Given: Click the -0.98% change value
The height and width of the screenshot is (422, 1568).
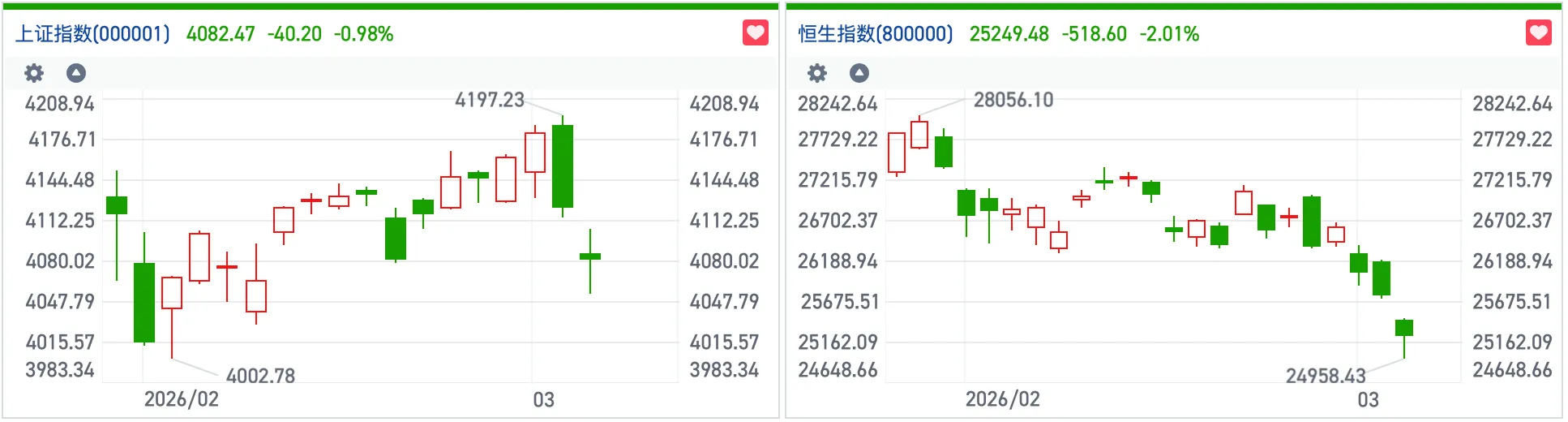Looking at the screenshot, I should pyautogui.click(x=364, y=34).
